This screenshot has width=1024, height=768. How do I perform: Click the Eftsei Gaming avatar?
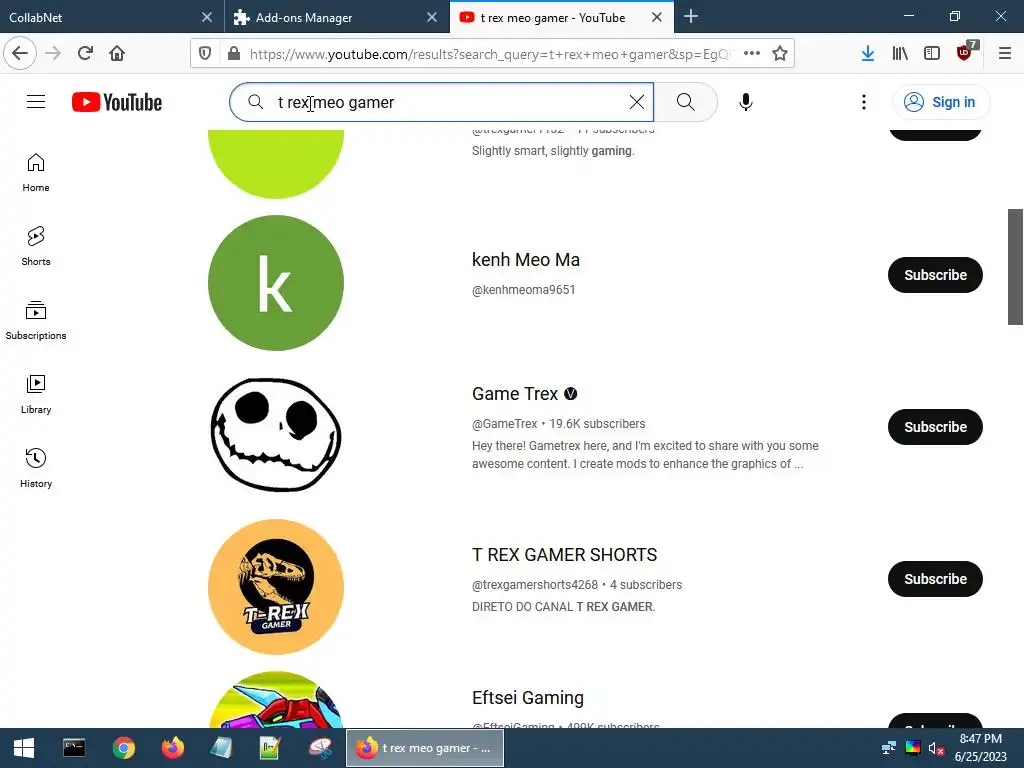click(x=276, y=699)
